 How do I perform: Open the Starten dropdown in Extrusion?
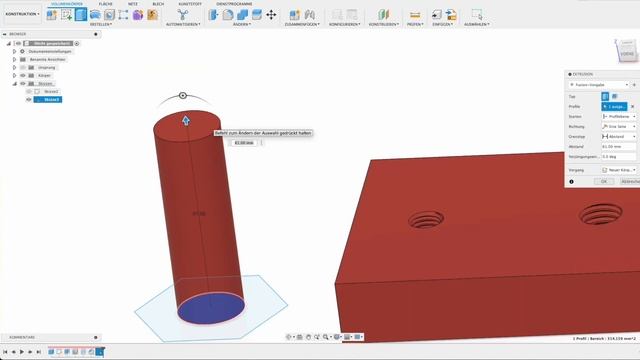619,117
